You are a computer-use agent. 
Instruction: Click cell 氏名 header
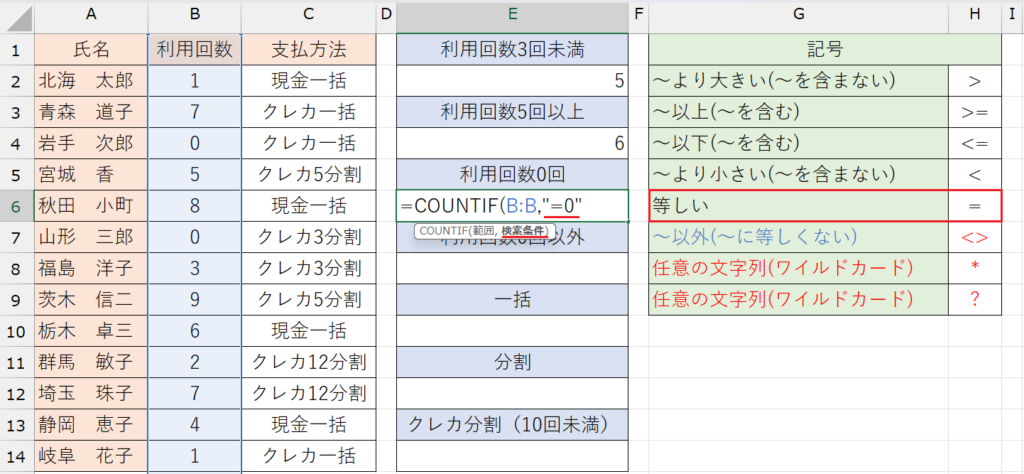(x=91, y=50)
